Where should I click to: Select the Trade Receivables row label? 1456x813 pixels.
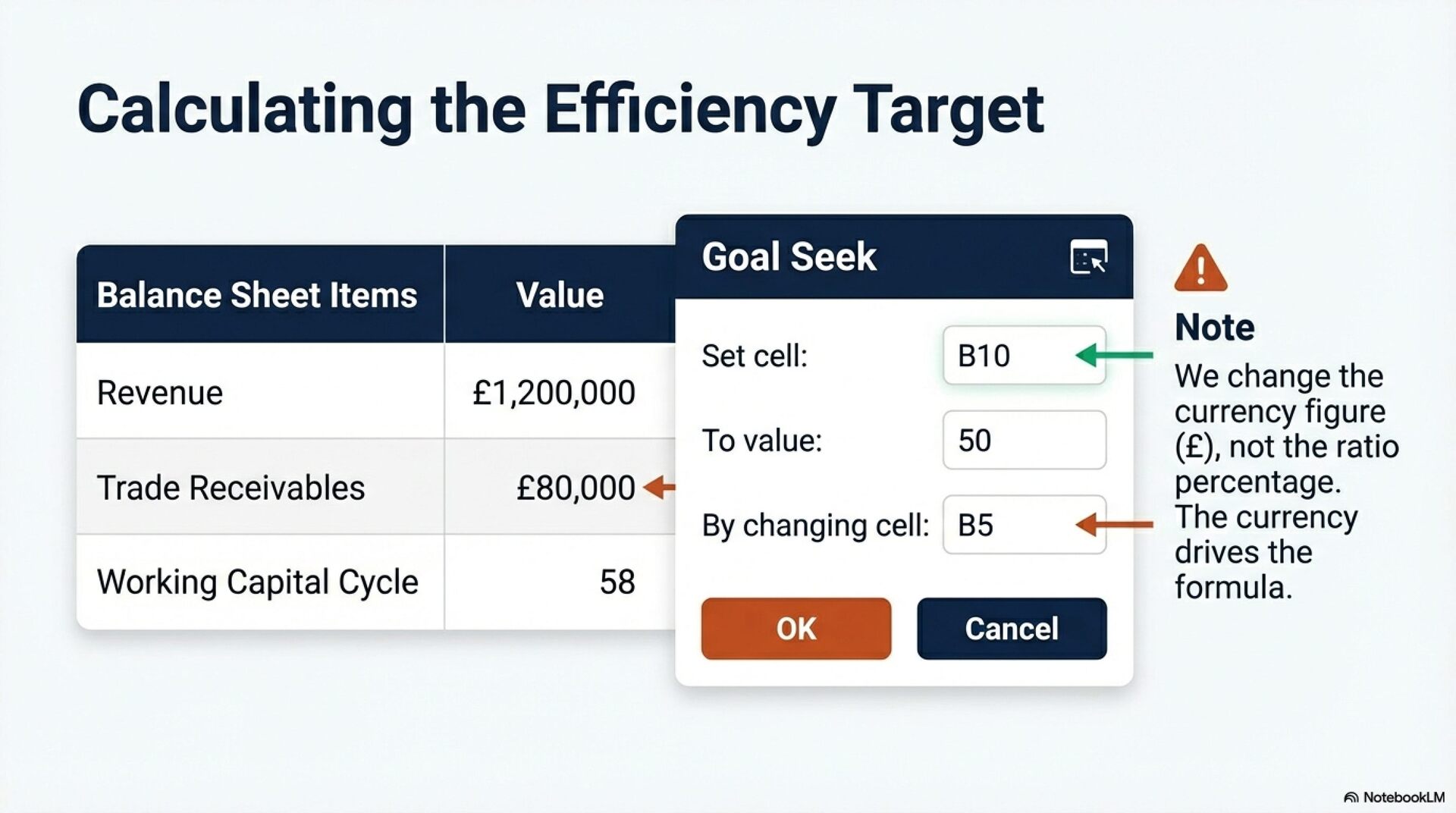[231, 488]
